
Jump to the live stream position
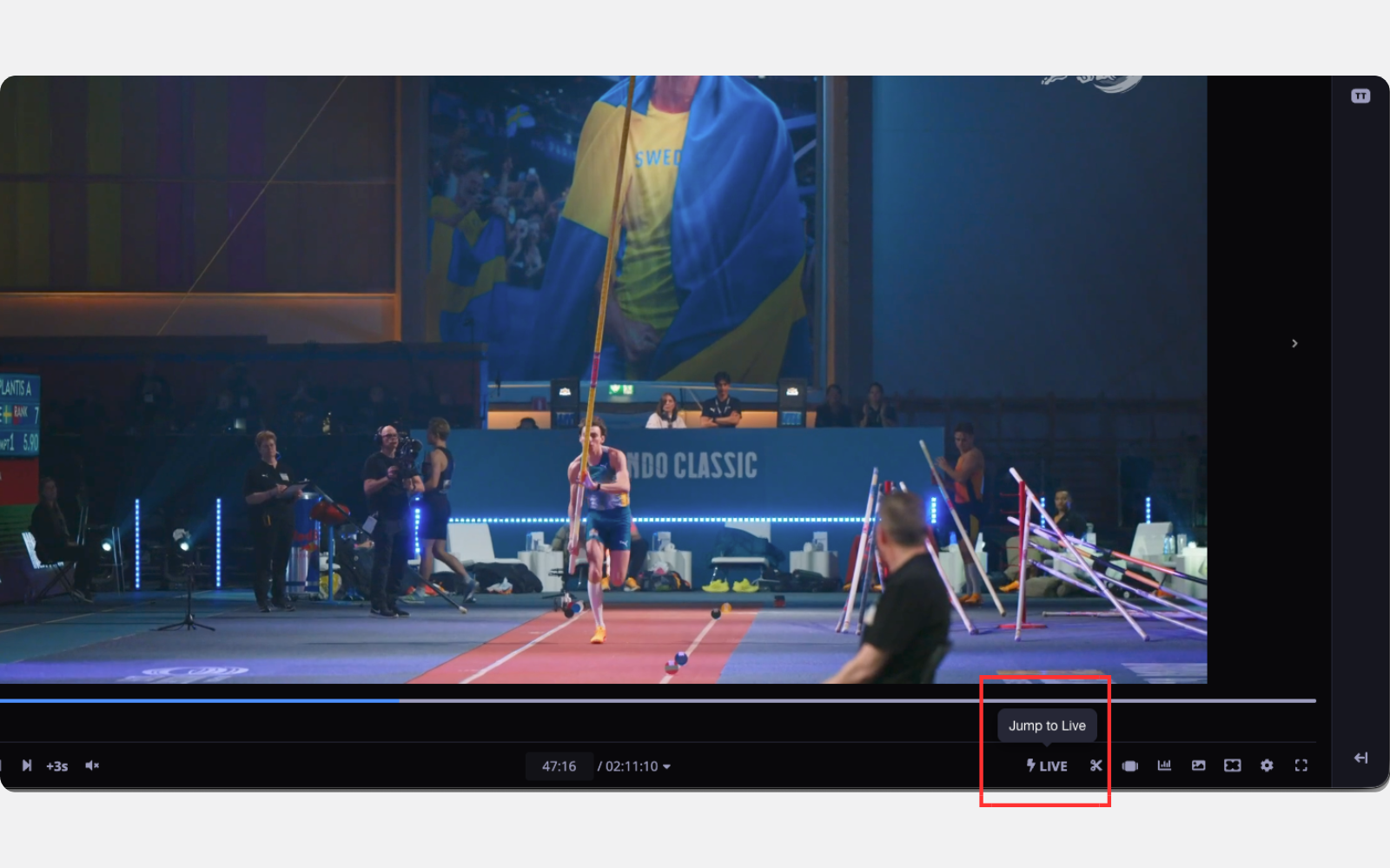coord(1047,765)
